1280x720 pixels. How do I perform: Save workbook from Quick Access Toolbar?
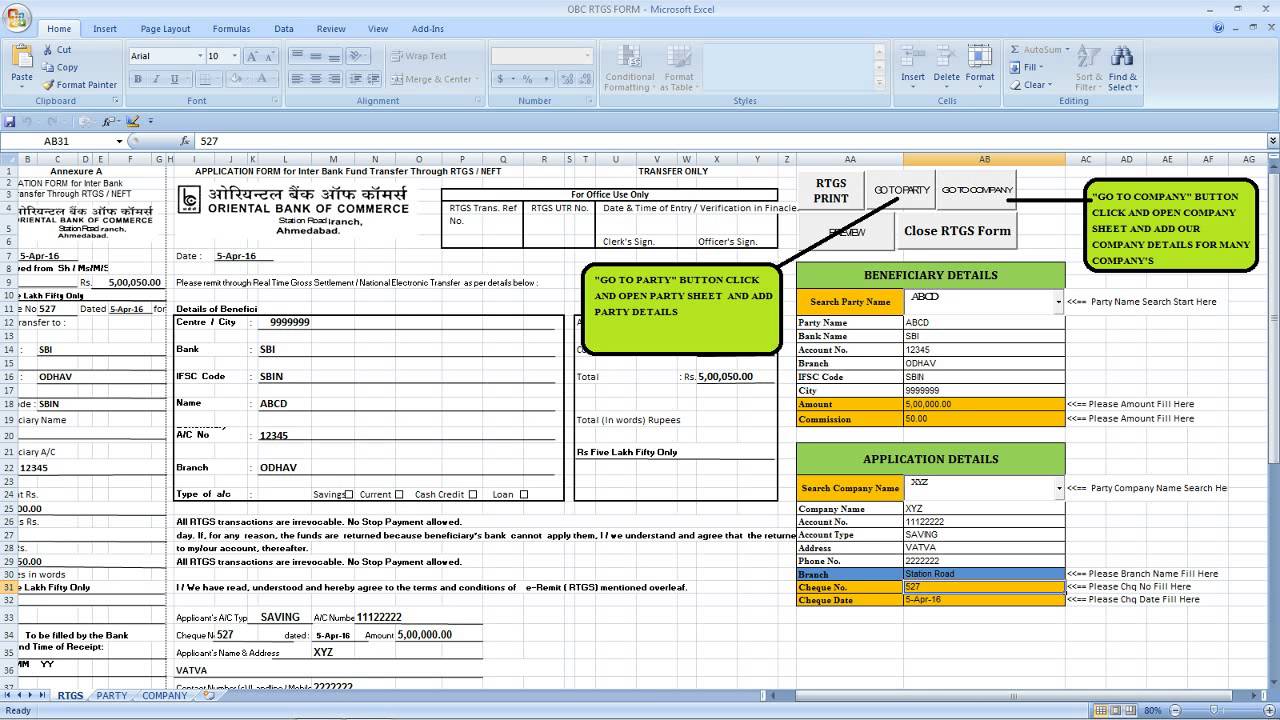10,121
